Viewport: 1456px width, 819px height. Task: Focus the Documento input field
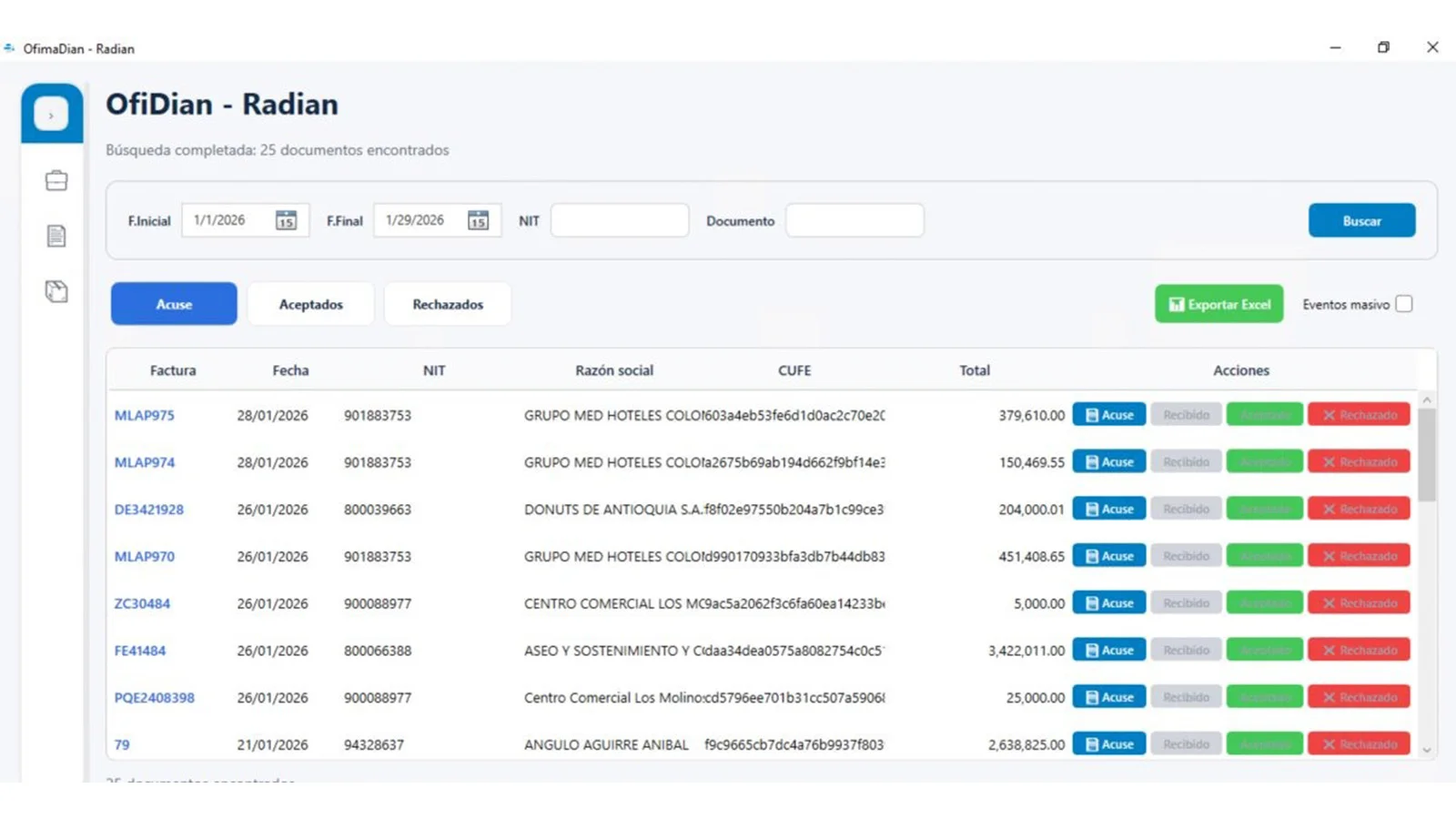[854, 220]
